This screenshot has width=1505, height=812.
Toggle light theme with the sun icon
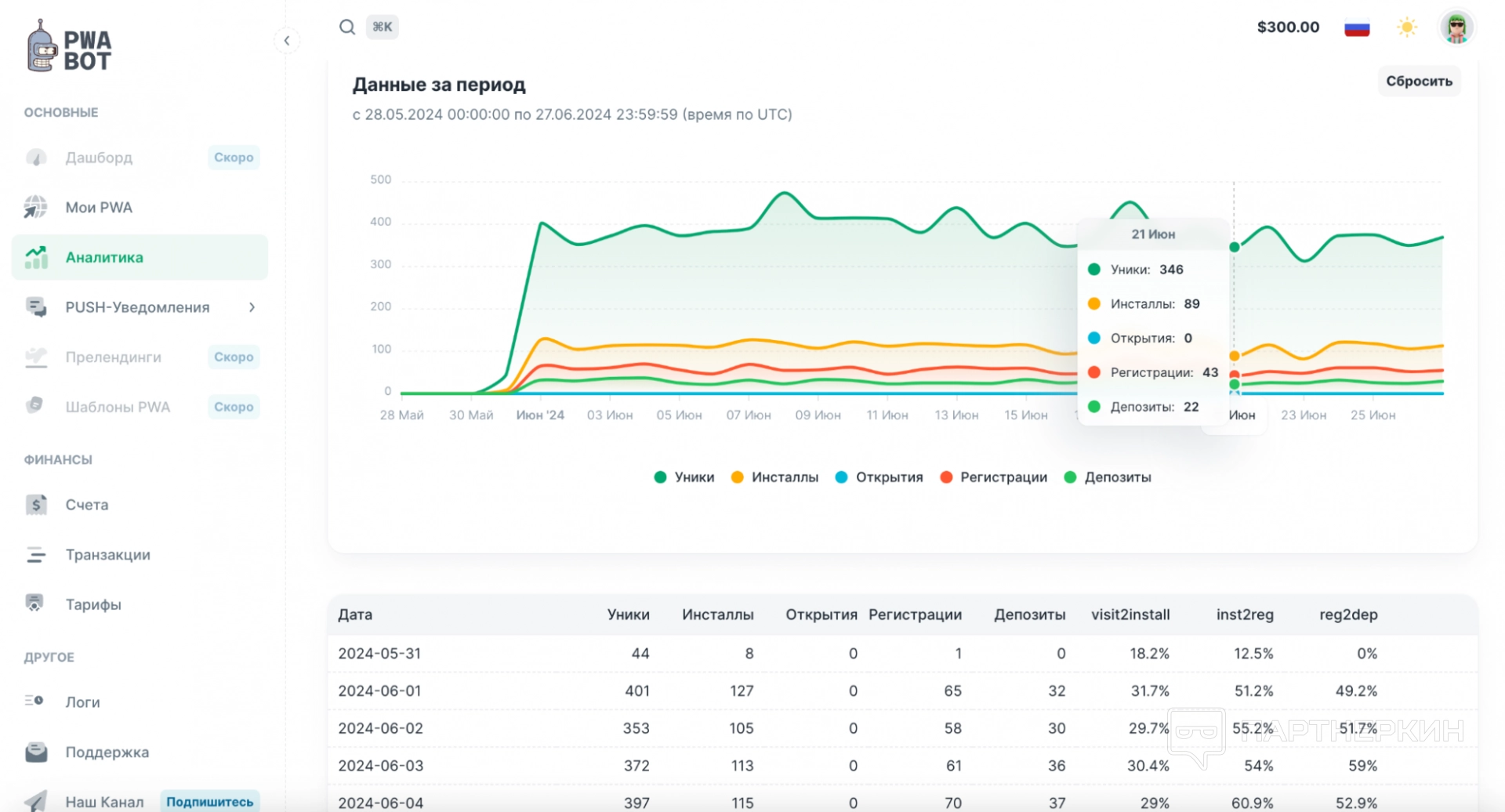pos(1406,28)
